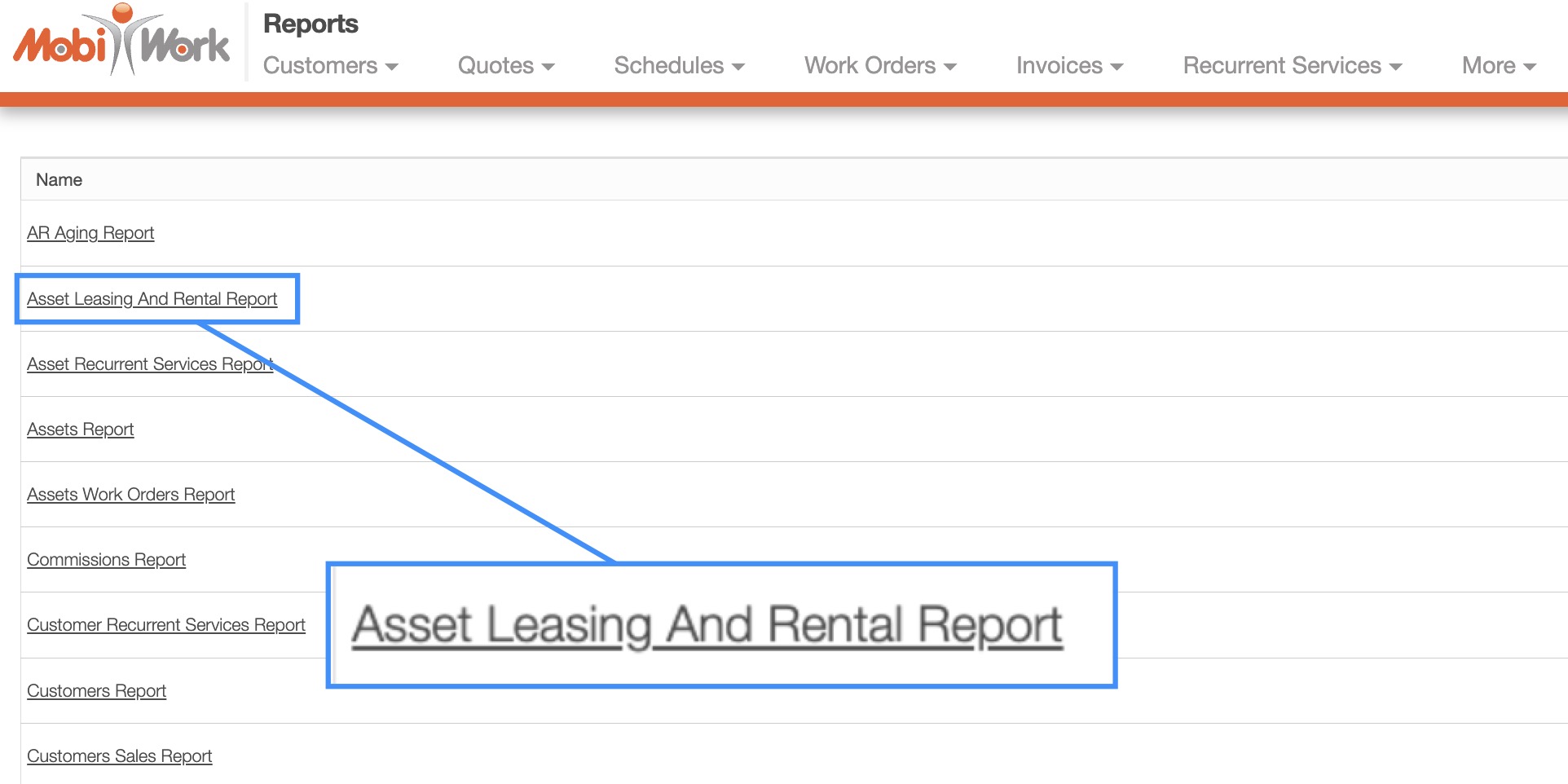Expand the Recurrent Services menu
The width and height of the screenshot is (1568, 784).
1292,66
